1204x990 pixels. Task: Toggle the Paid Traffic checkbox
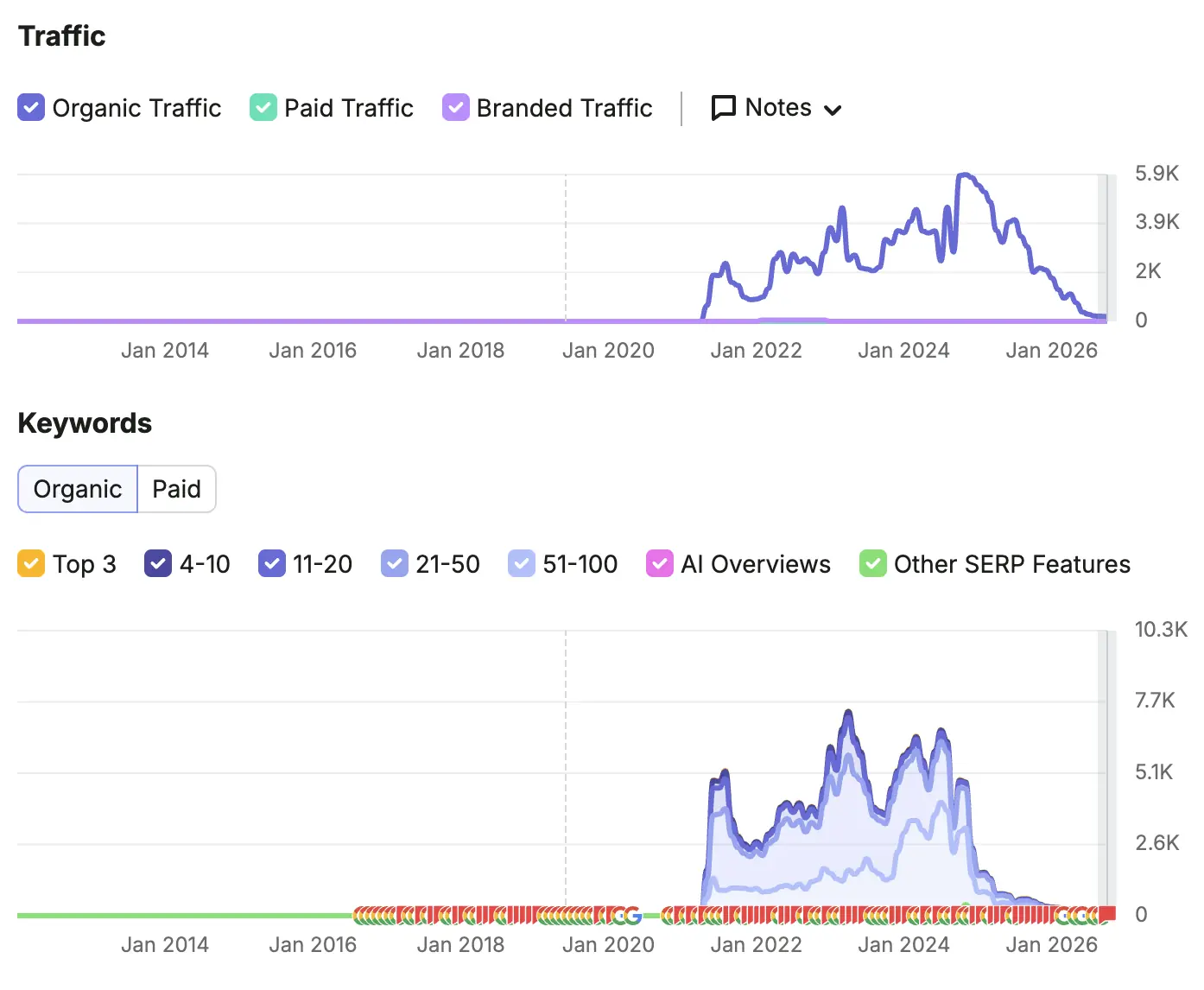click(263, 108)
